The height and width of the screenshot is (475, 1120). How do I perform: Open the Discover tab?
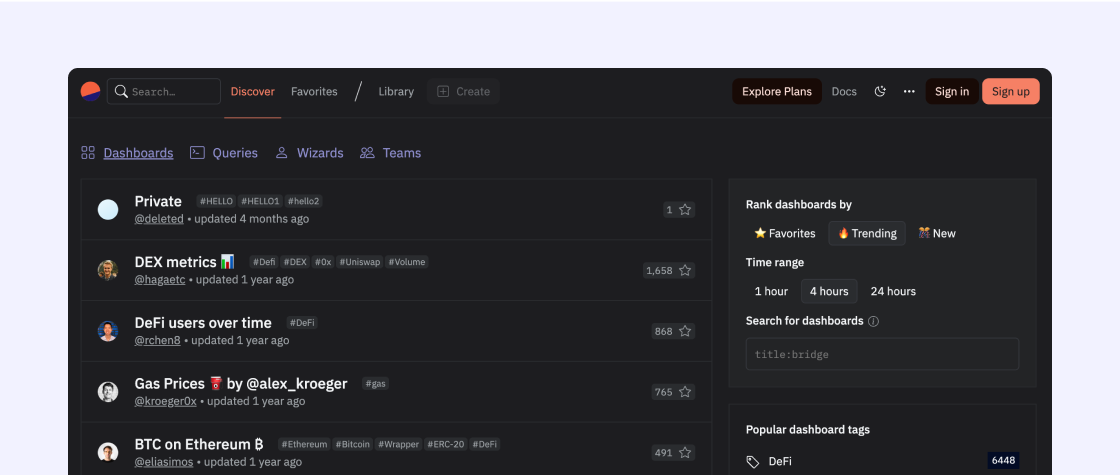click(253, 91)
